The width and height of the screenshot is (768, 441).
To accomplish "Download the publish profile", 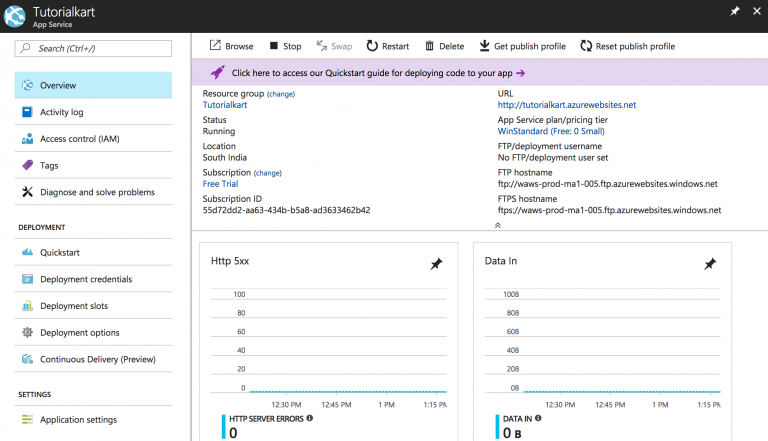I will pyautogui.click(x=523, y=46).
